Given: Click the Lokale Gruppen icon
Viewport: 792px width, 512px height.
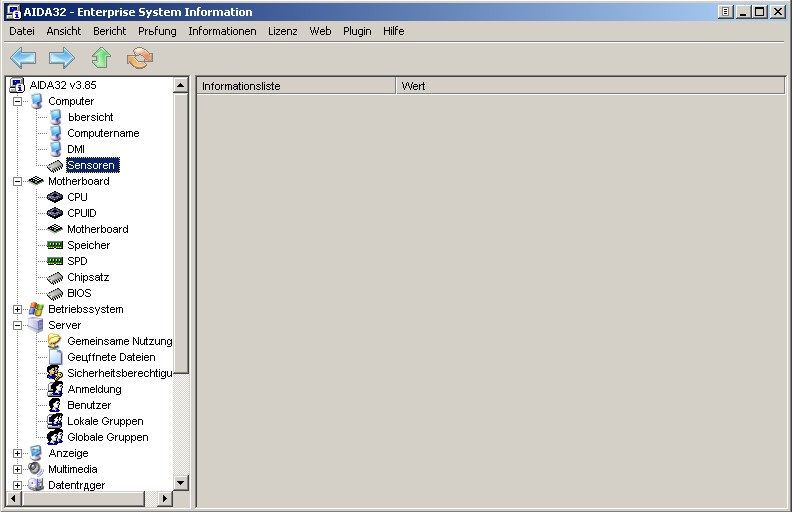Looking at the screenshot, I should coord(55,421).
